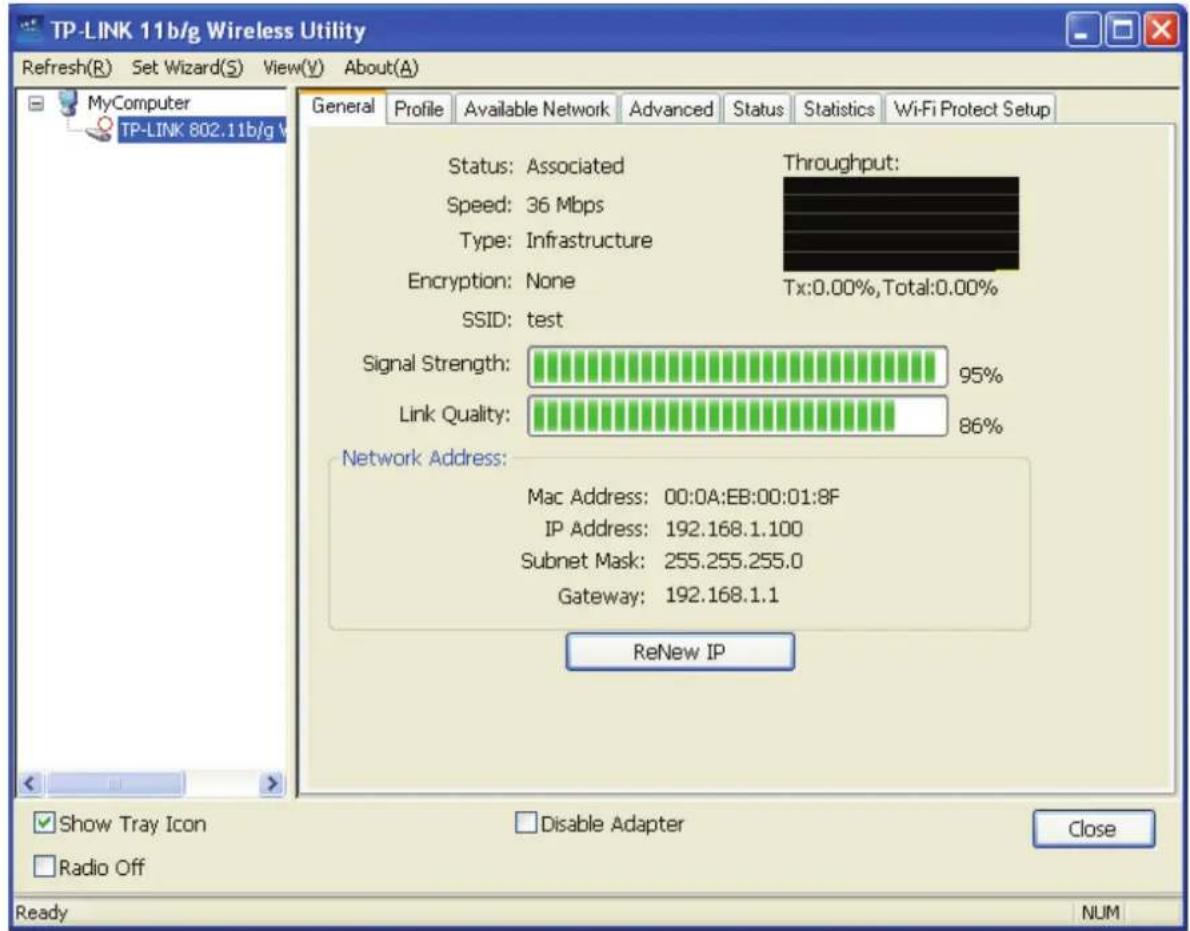Click the NUM indicator in status bar
This screenshot has width=1190, height=931.
(1100, 912)
